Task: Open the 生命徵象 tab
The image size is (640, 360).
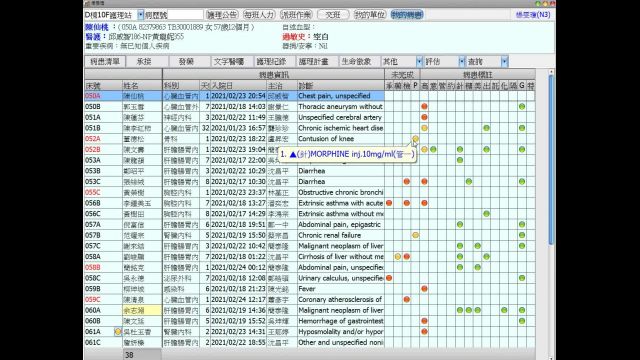Action: click(356, 62)
